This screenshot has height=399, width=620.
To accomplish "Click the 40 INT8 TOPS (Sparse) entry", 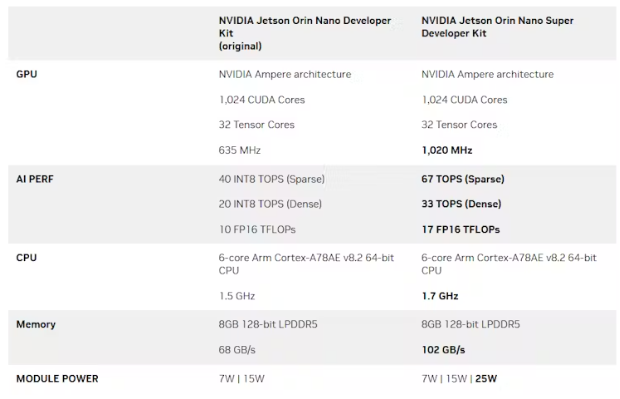I will pyautogui.click(x=272, y=179).
